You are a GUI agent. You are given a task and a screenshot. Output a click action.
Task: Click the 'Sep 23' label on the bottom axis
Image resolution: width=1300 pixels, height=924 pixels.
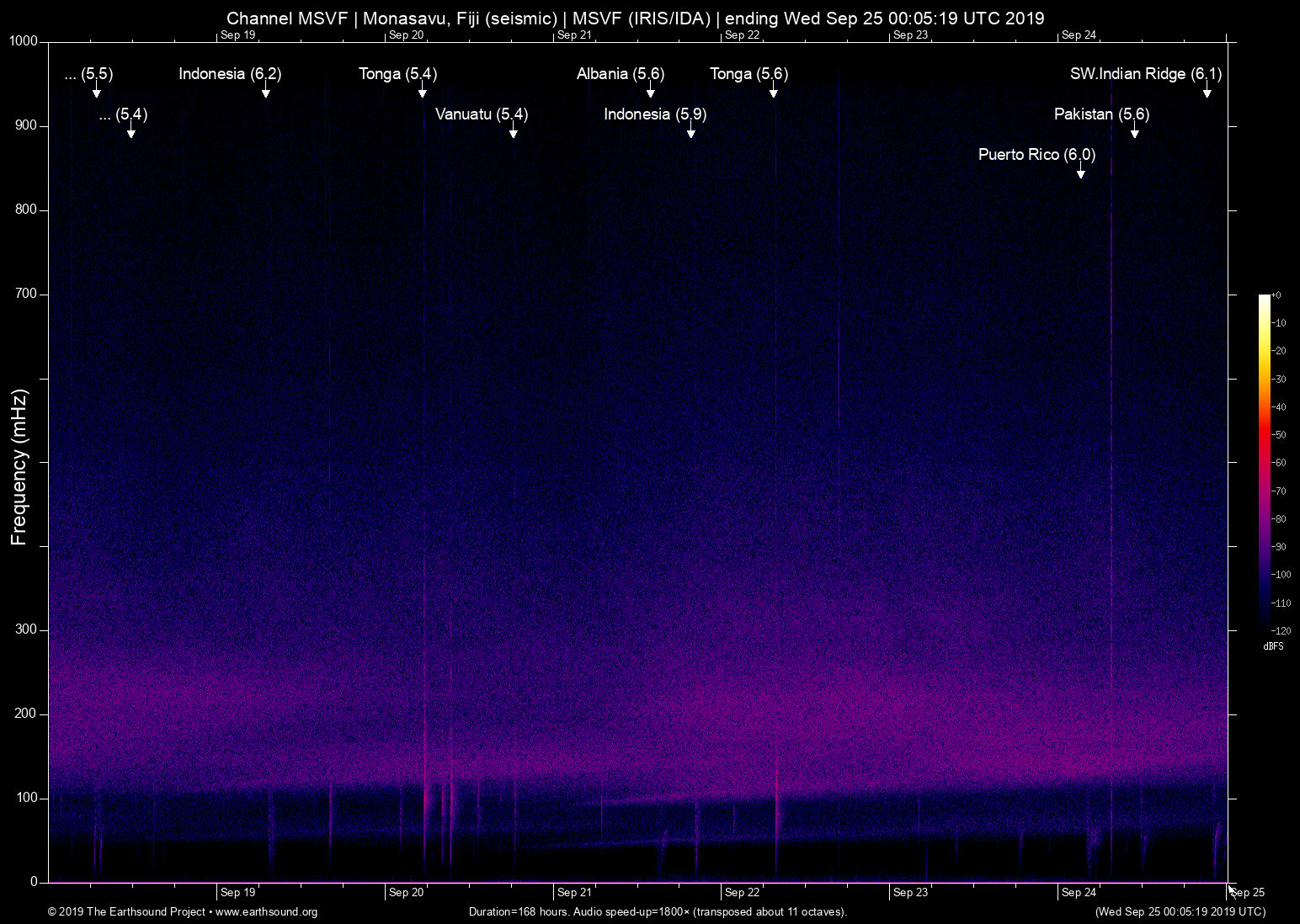pos(911,893)
